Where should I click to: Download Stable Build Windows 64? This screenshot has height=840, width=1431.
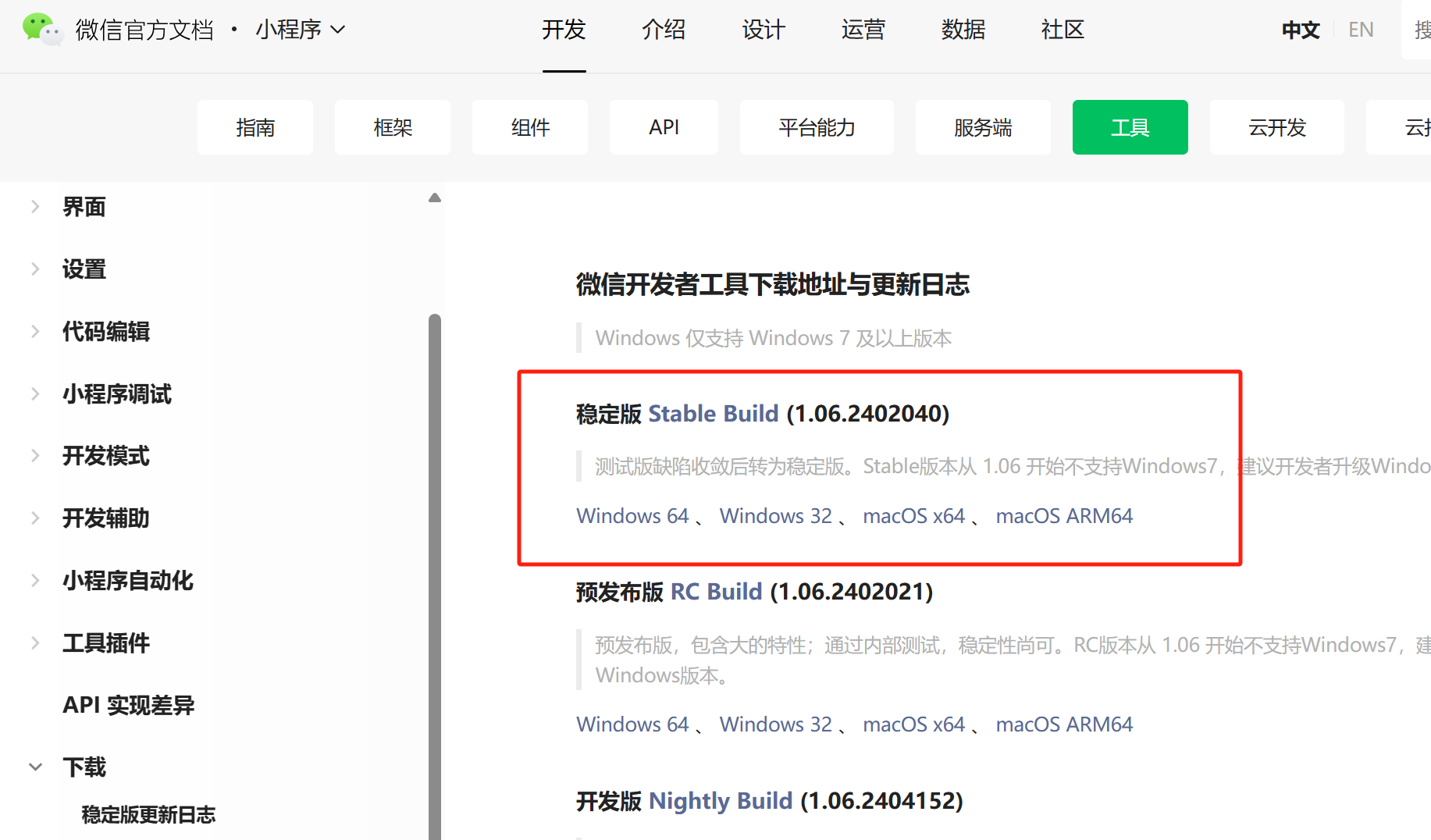tap(632, 516)
